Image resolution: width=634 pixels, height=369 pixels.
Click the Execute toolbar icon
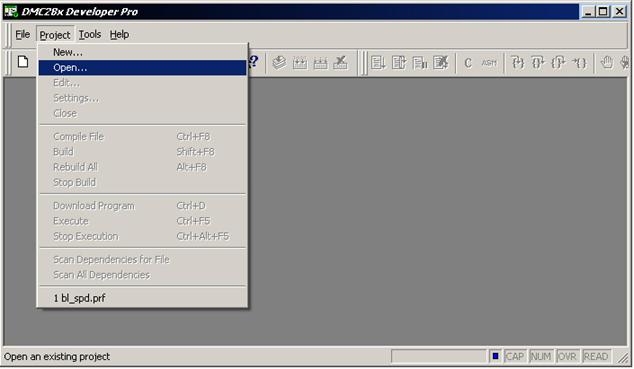[x=399, y=63]
